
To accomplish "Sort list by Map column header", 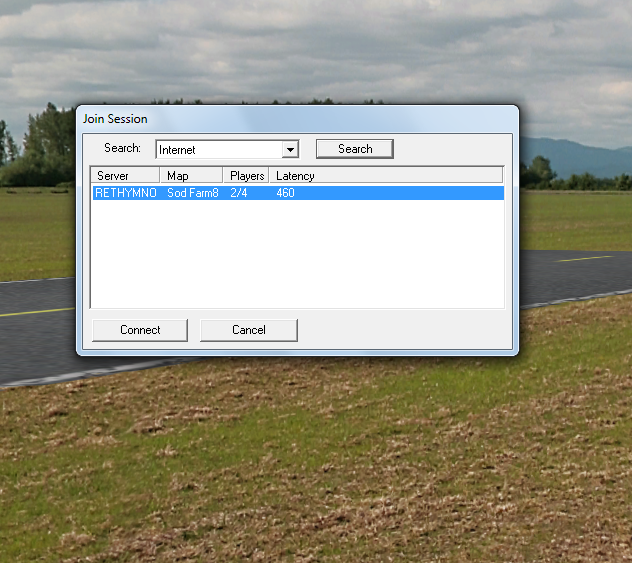I will click(x=191, y=176).
